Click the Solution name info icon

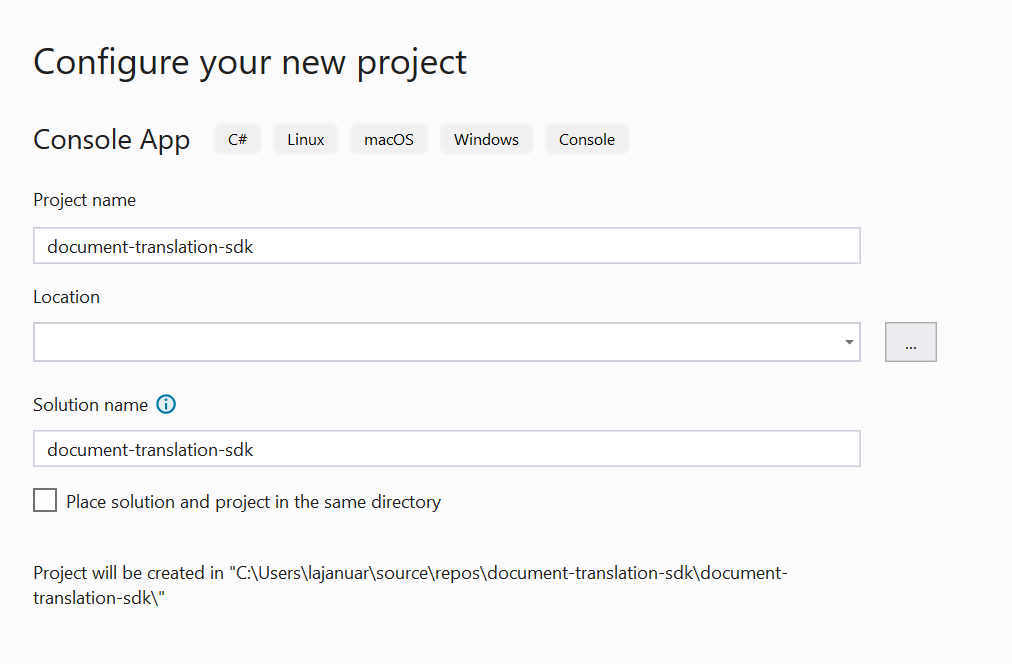click(165, 404)
